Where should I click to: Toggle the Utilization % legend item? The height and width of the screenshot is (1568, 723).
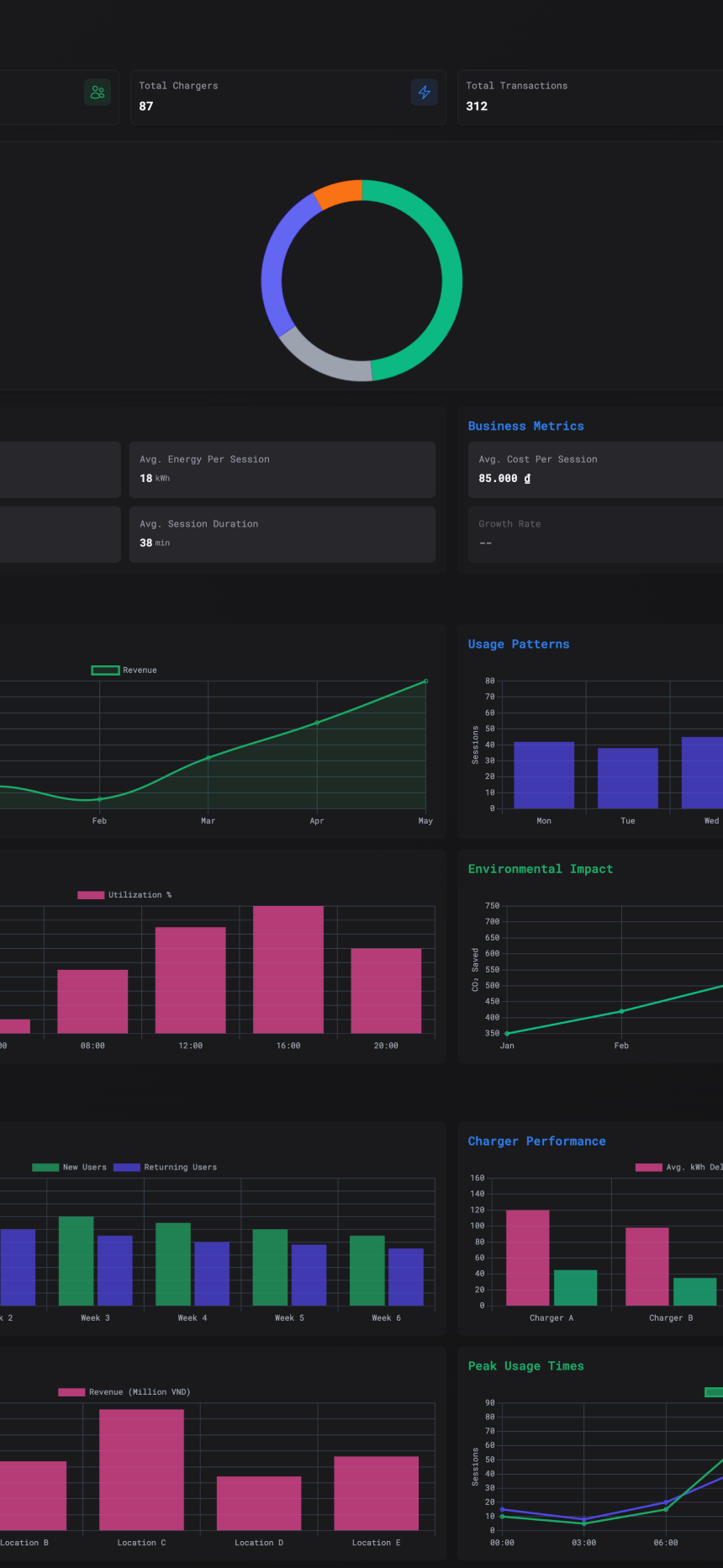[124, 895]
